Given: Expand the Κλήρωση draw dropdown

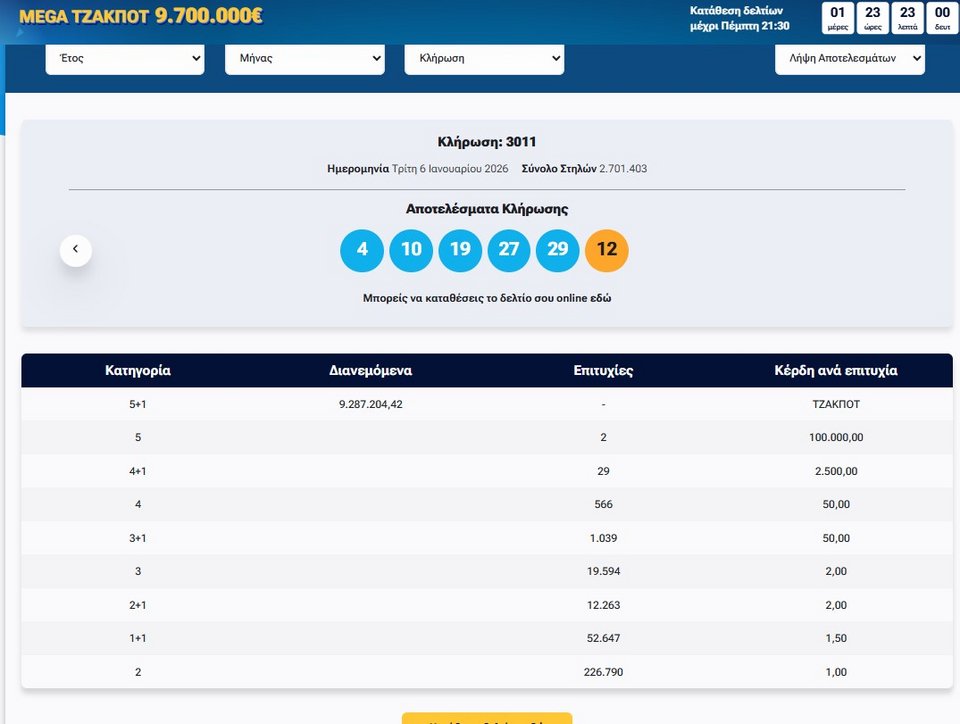Looking at the screenshot, I should click(x=484, y=59).
